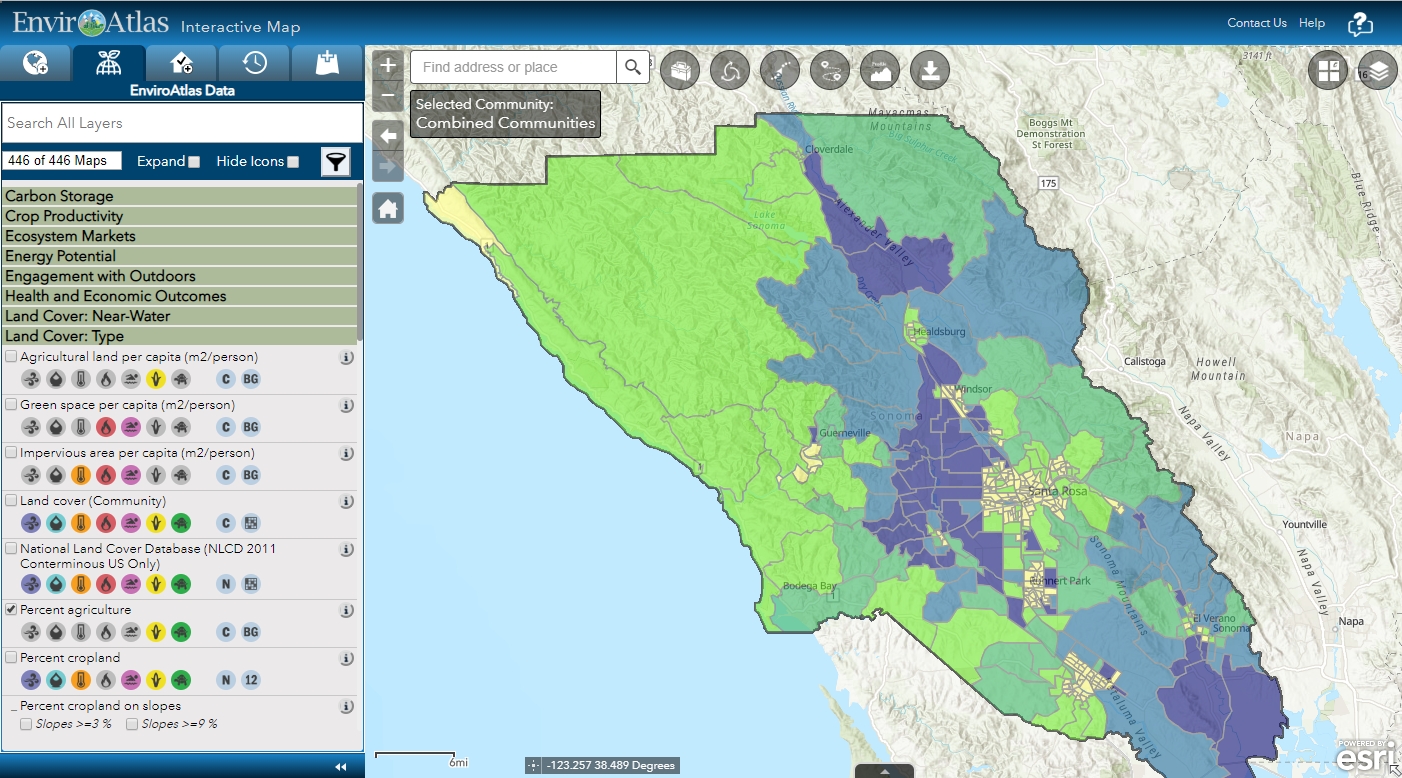Open Help from the top bar
Screen dimensions: 1402x778
point(1311,22)
